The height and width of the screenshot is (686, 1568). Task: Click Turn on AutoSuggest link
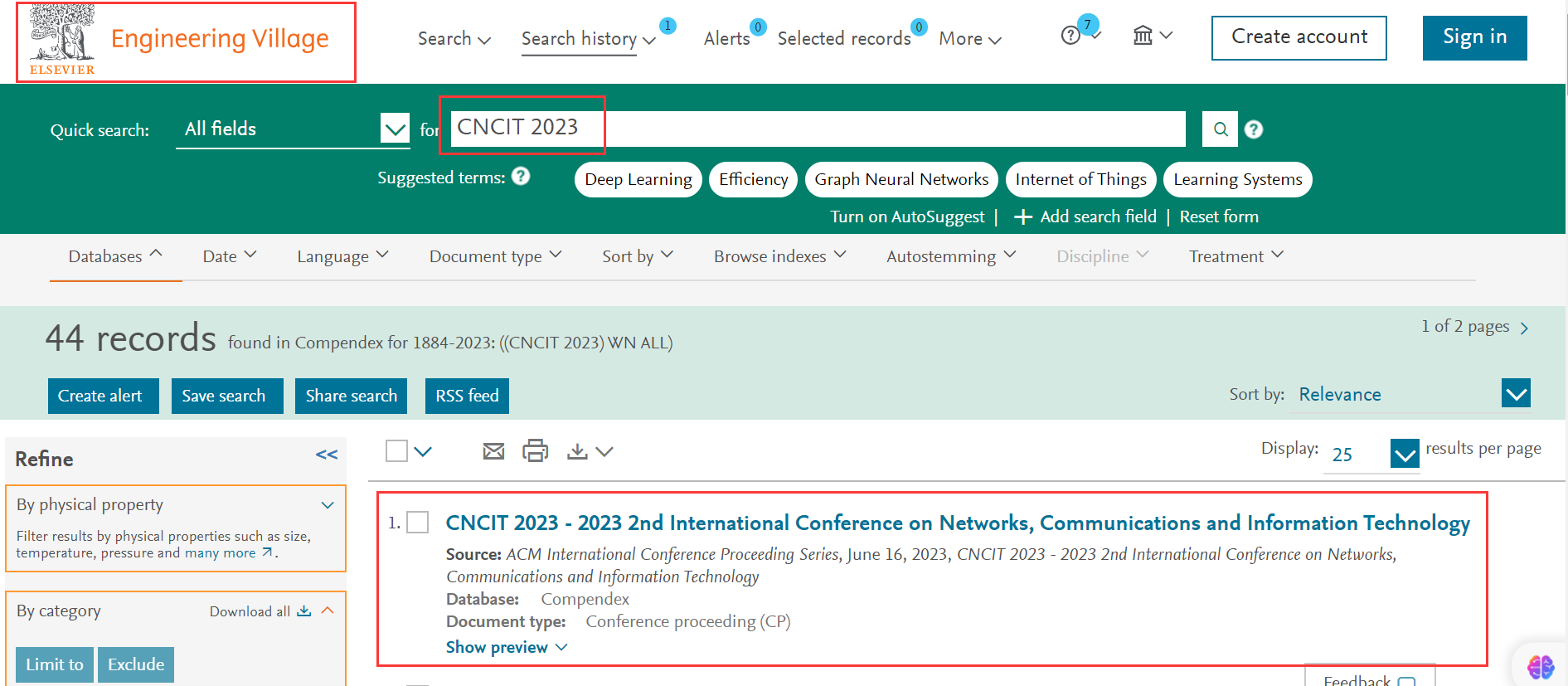pyautogui.click(x=907, y=217)
